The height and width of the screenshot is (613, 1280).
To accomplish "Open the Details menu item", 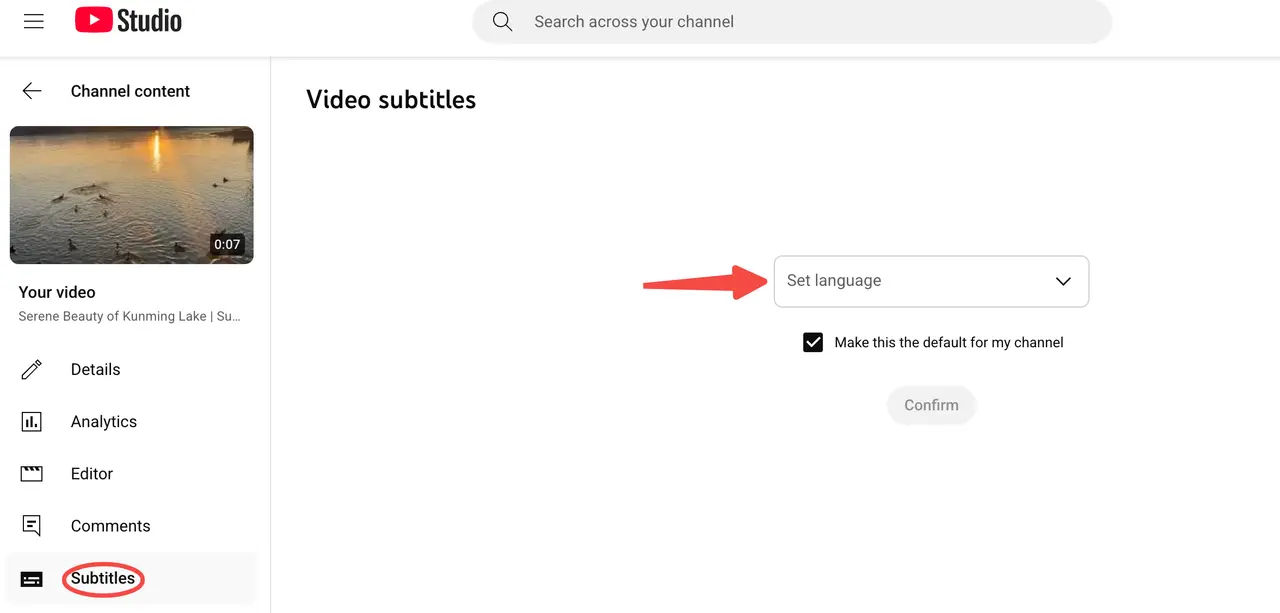I will (x=95, y=370).
